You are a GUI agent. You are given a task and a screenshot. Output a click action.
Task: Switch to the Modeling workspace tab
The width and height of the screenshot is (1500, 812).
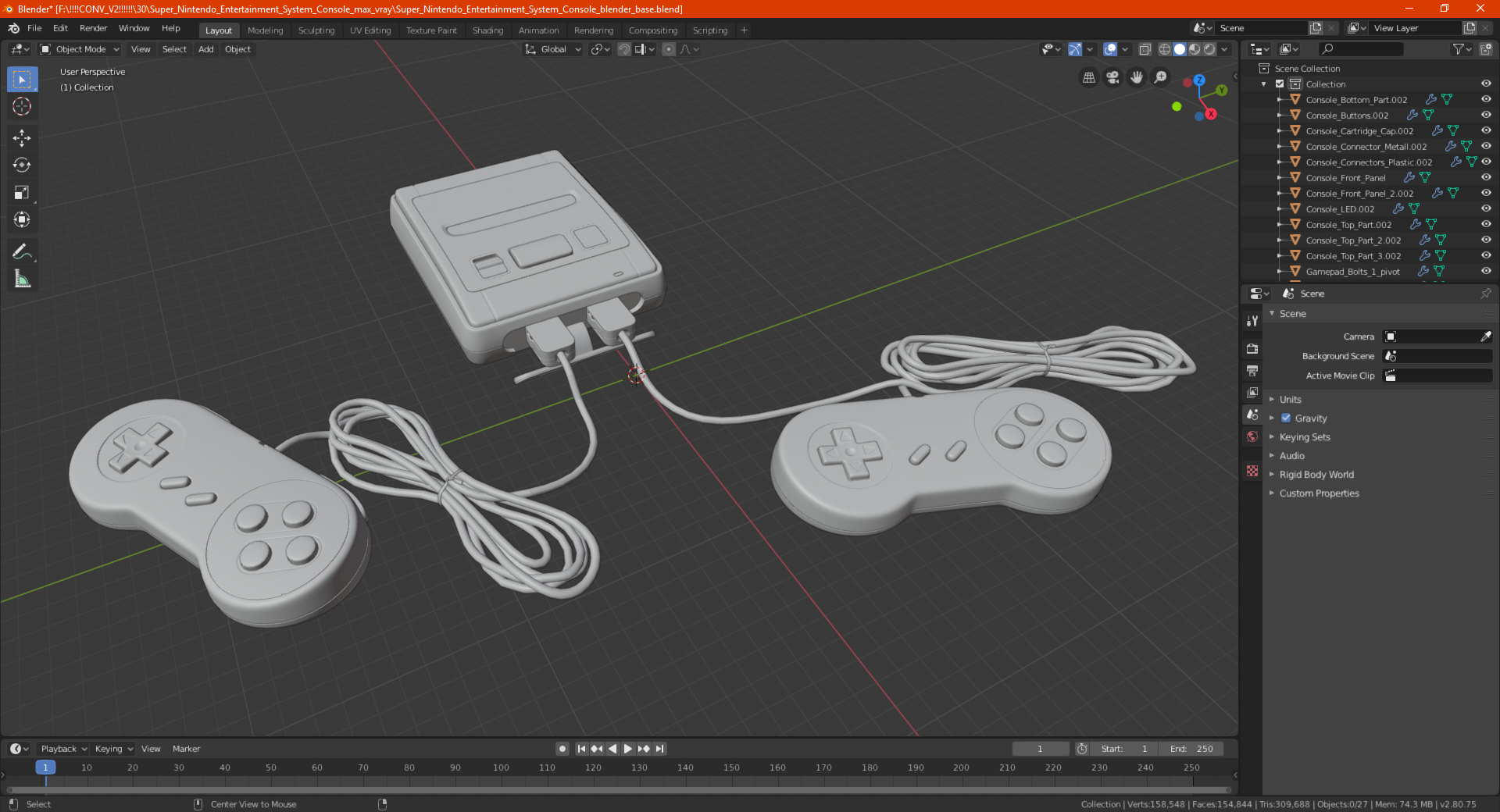click(x=265, y=30)
